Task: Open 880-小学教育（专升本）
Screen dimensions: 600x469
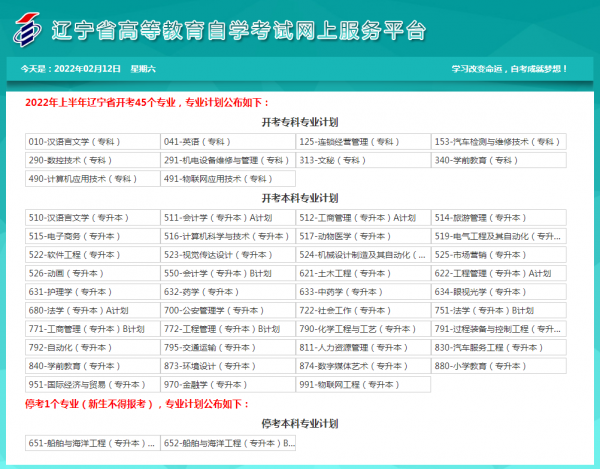Action: pyautogui.click(x=499, y=366)
